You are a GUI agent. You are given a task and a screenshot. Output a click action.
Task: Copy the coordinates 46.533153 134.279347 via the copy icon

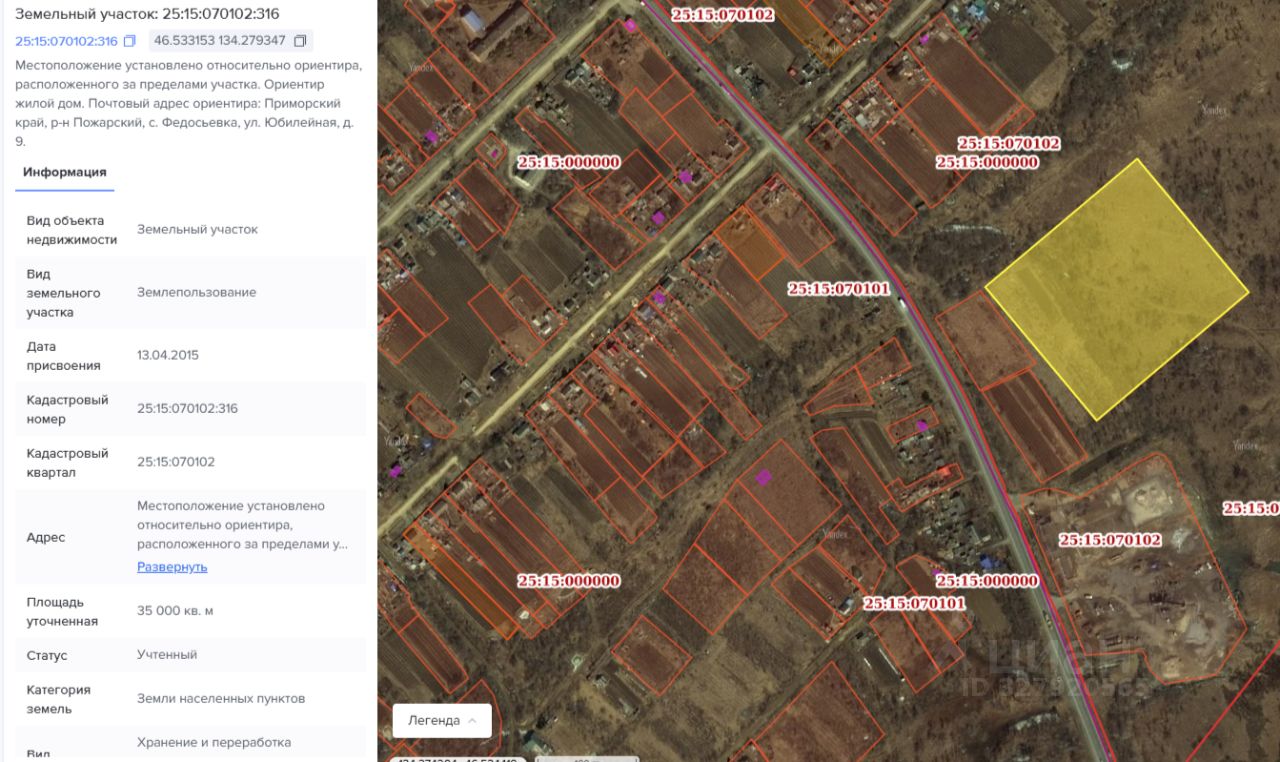[x=300, y=41]
